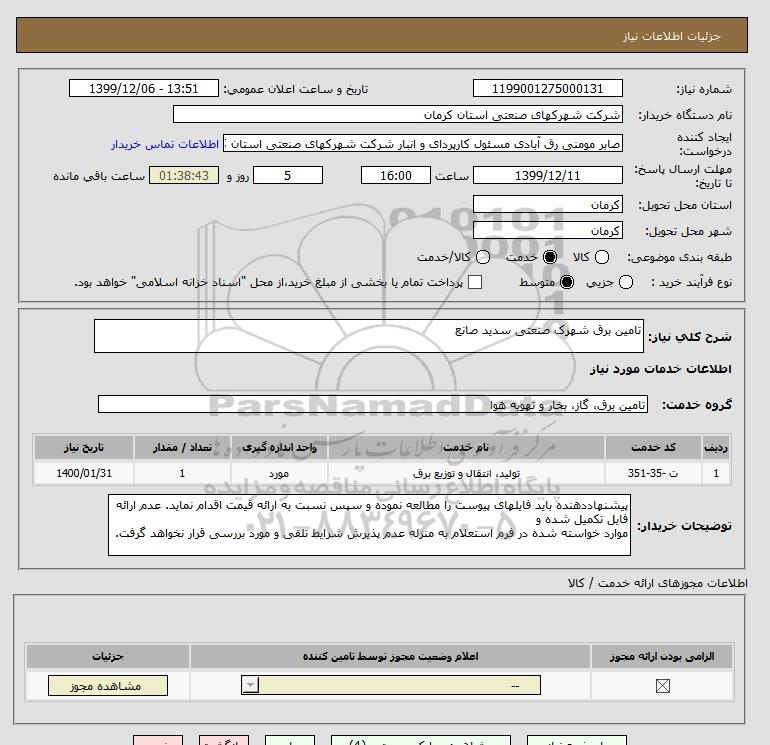Open the license status dropdown
This screenshot has width=770, height=745.
click(x=391, y=685)
